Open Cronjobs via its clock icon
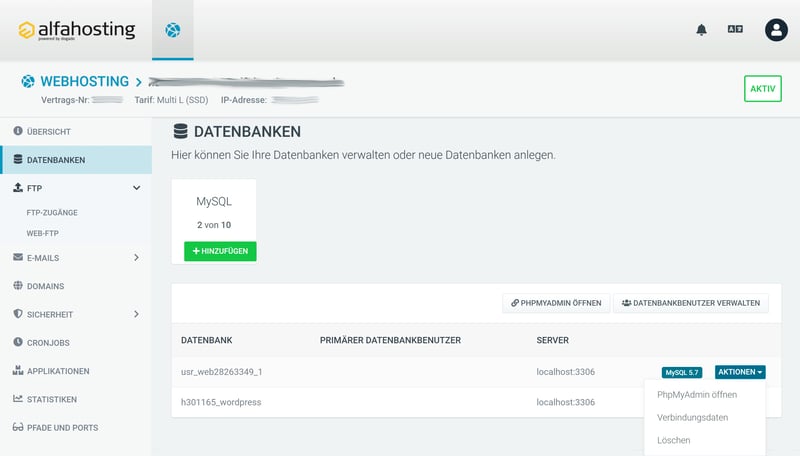 tap(18, 343)
